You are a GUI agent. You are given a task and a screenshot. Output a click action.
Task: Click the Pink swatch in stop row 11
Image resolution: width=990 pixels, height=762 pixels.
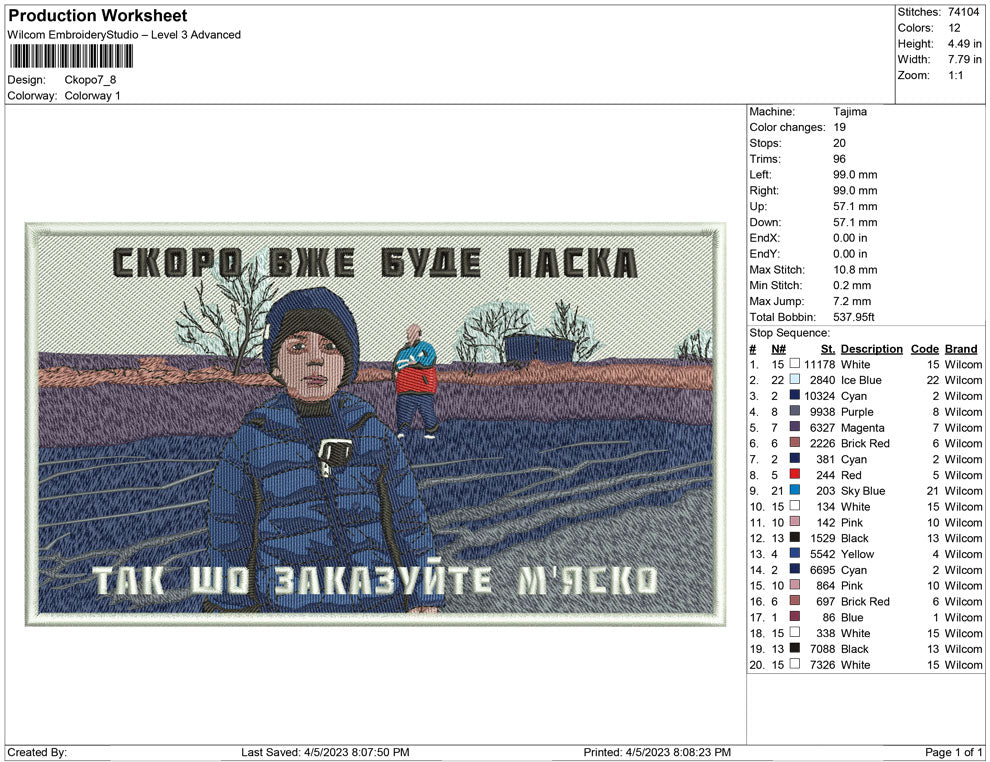tap(795, 521)
